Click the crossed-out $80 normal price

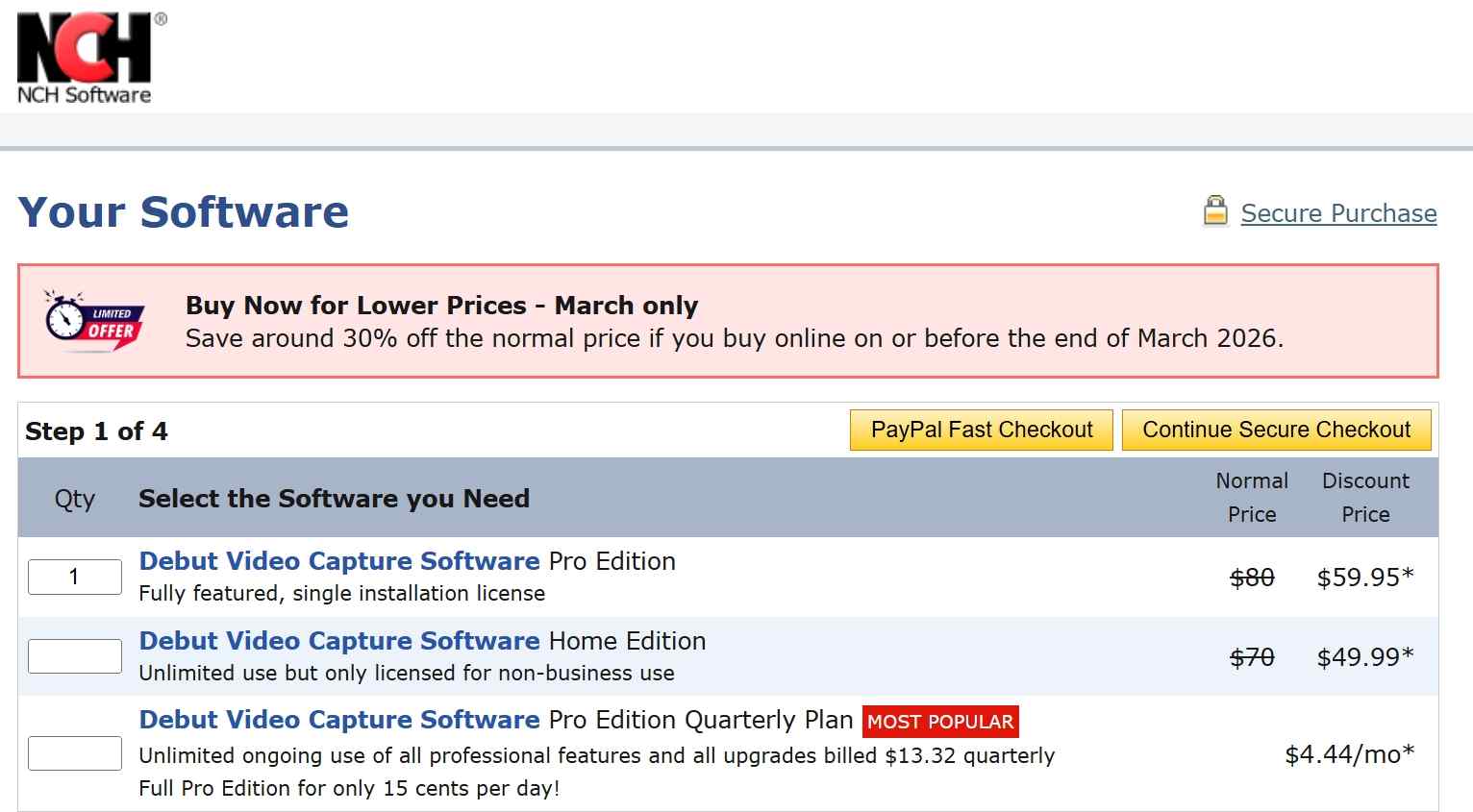[1251, 578]
